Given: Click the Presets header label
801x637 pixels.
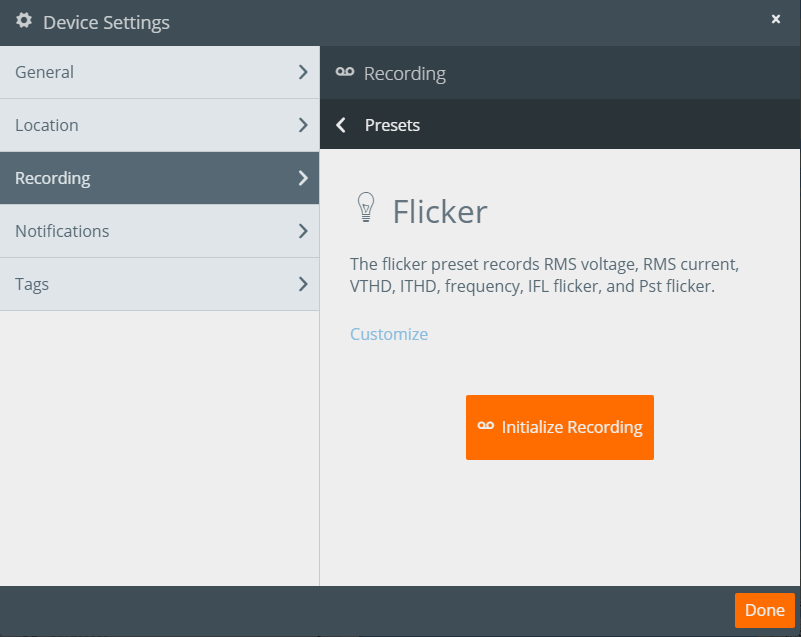Looking at the screenshot, I should coord(392,126).
